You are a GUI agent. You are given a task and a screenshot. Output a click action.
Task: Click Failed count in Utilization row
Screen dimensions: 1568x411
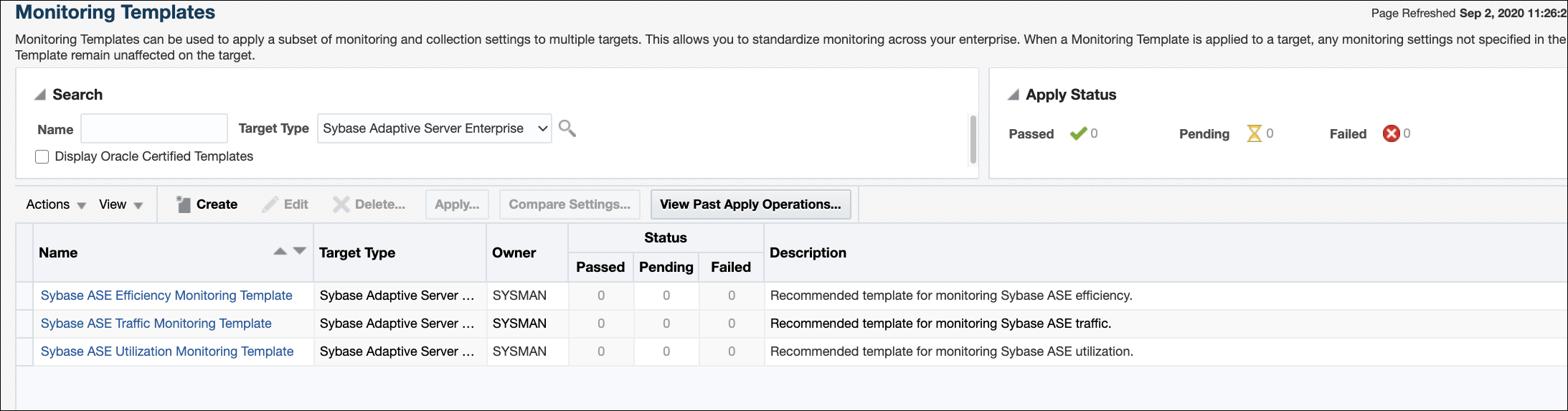732,351
